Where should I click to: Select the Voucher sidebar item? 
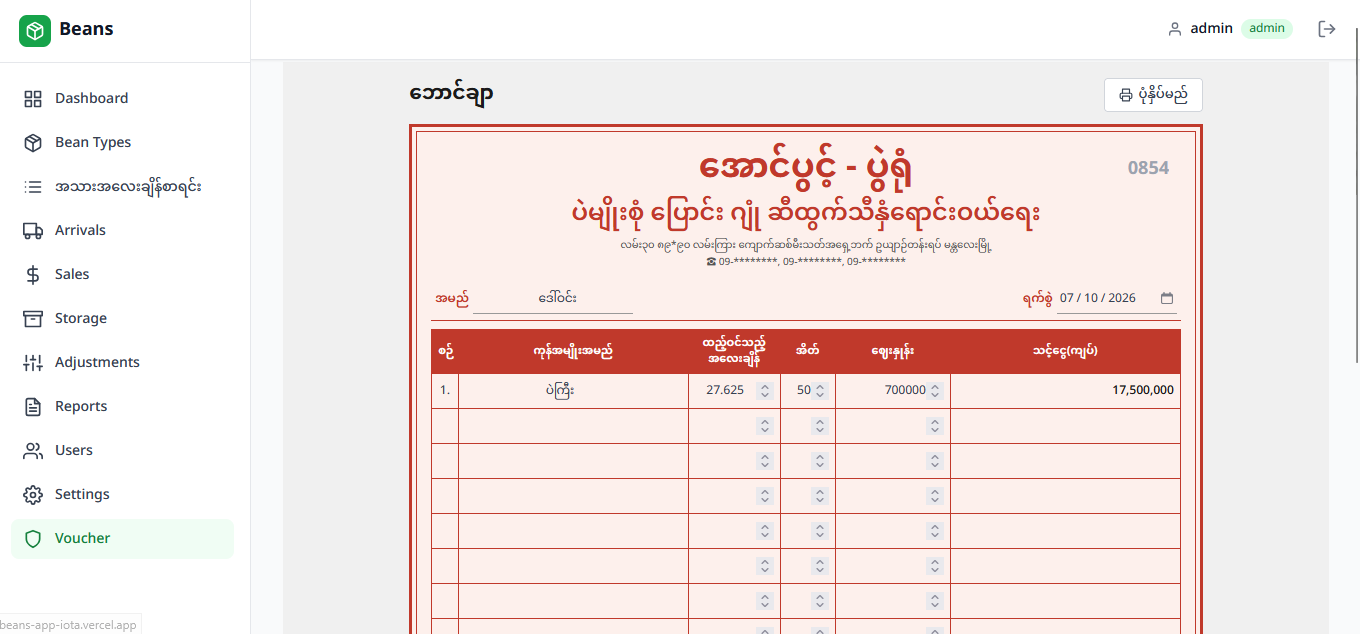click(122, 538)
